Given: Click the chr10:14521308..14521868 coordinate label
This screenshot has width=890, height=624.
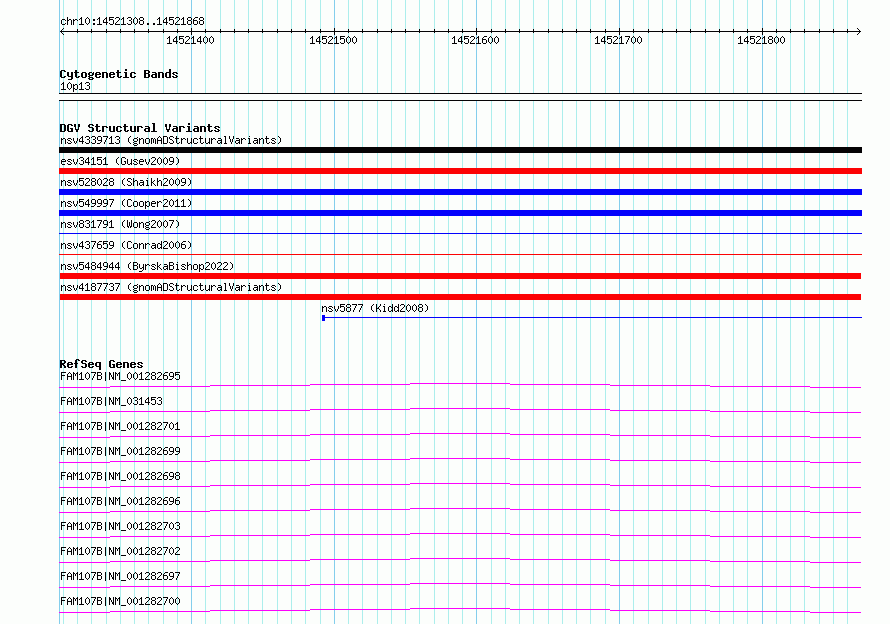Looking at the screenshot, I should [x=132, y=21].
